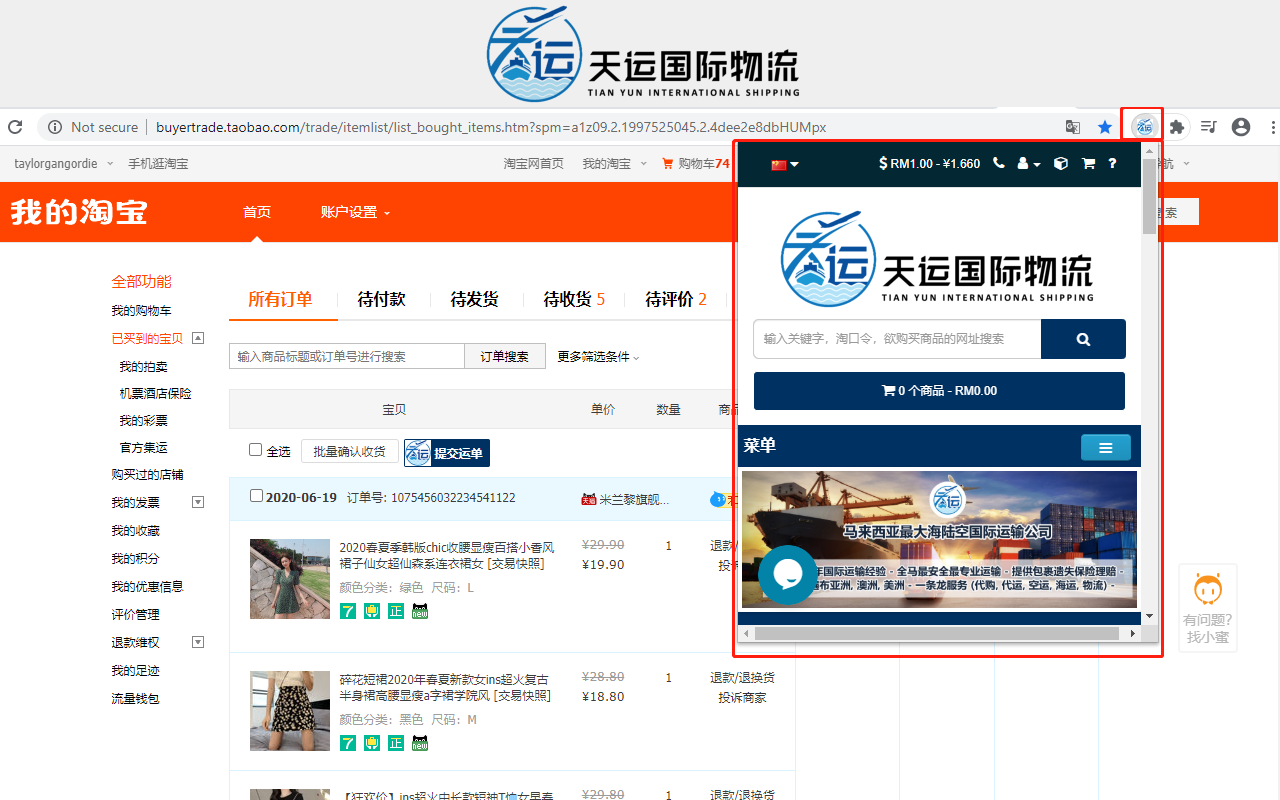Switch to the 待评价 tab

[x=676, y=299]
